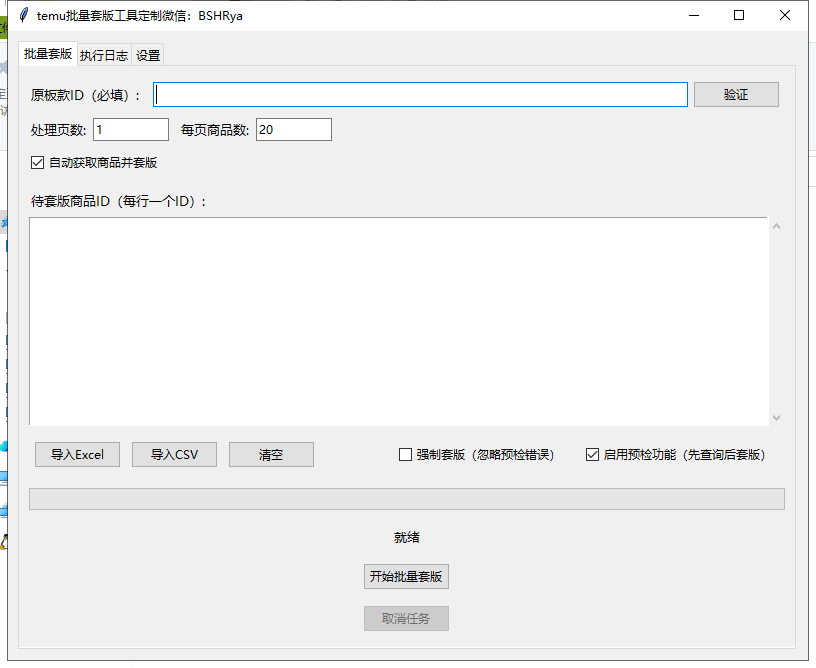Click the 每页商品数 input box
The height and width of the screenshot is (668, 816).
tap(293, 130)
